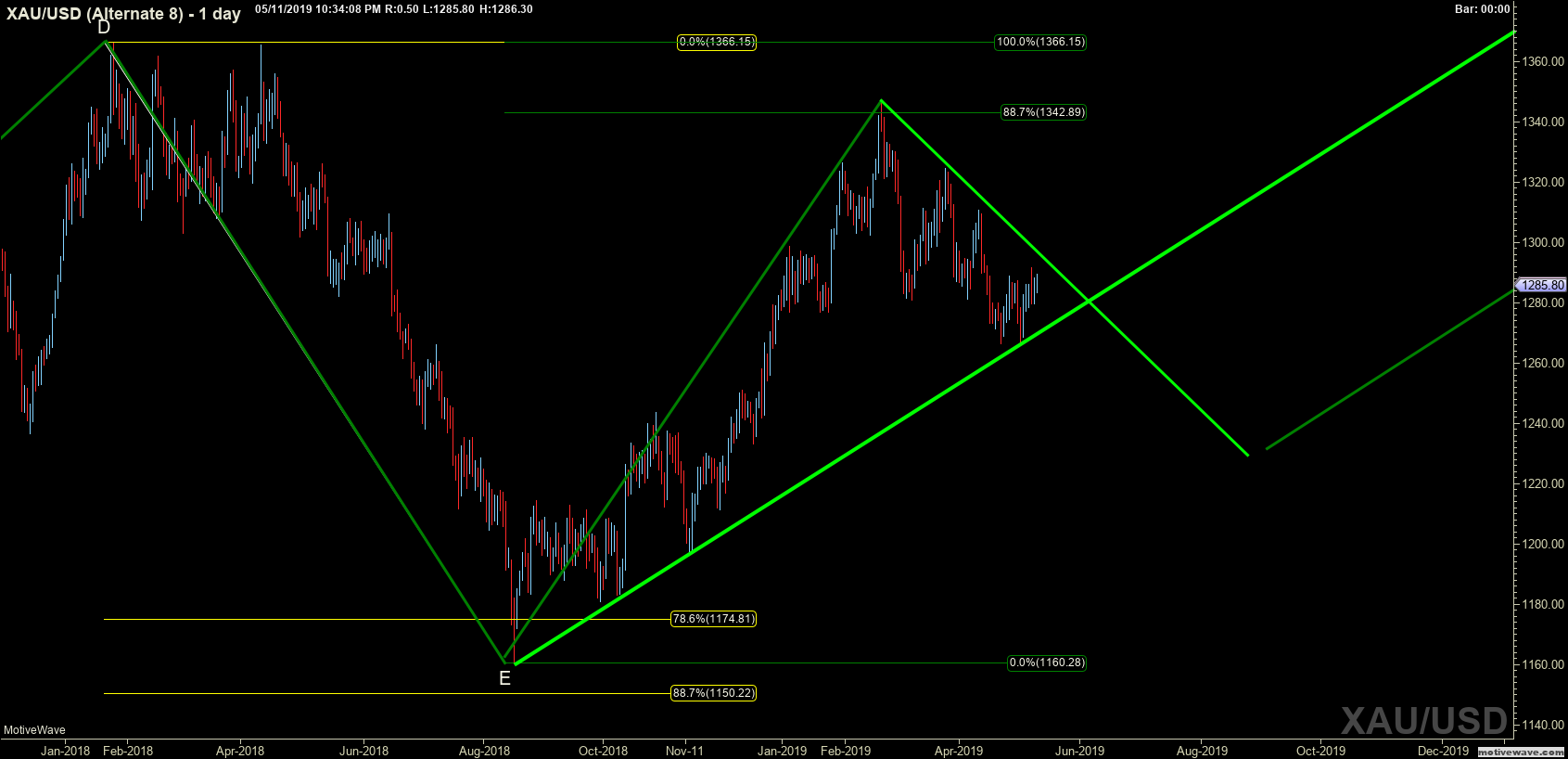
Task: Click the MotiveWave label above the date axis
Action: click(34, 730)
